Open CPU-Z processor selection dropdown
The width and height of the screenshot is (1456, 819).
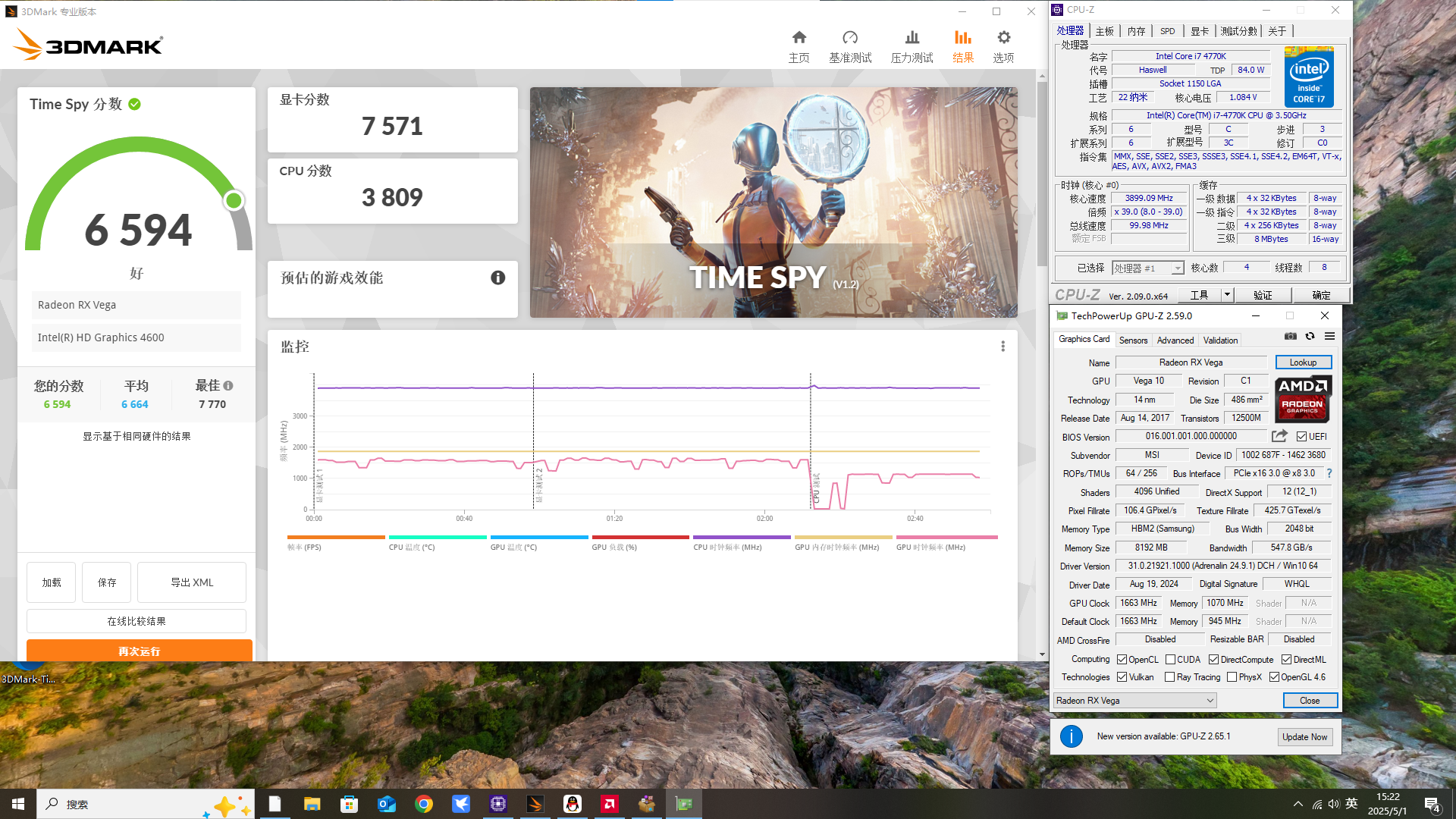coord(1148,268)
